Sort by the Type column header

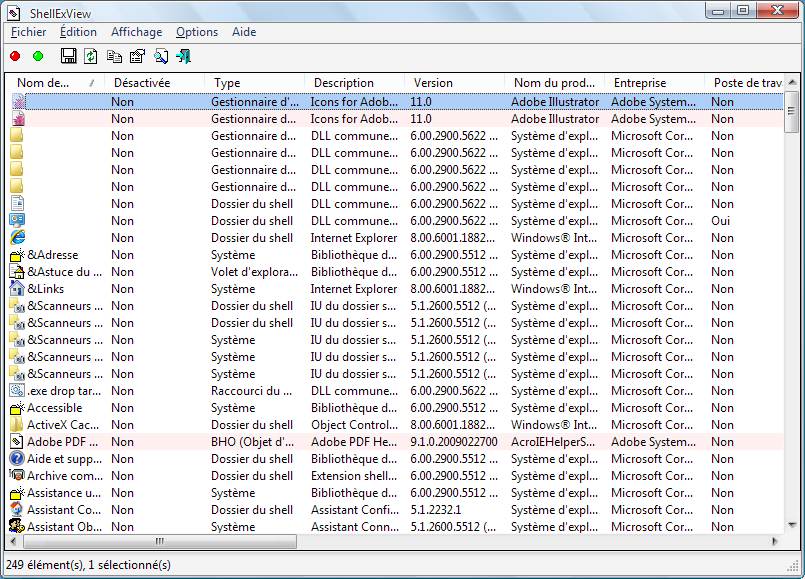tap(254, 83)
